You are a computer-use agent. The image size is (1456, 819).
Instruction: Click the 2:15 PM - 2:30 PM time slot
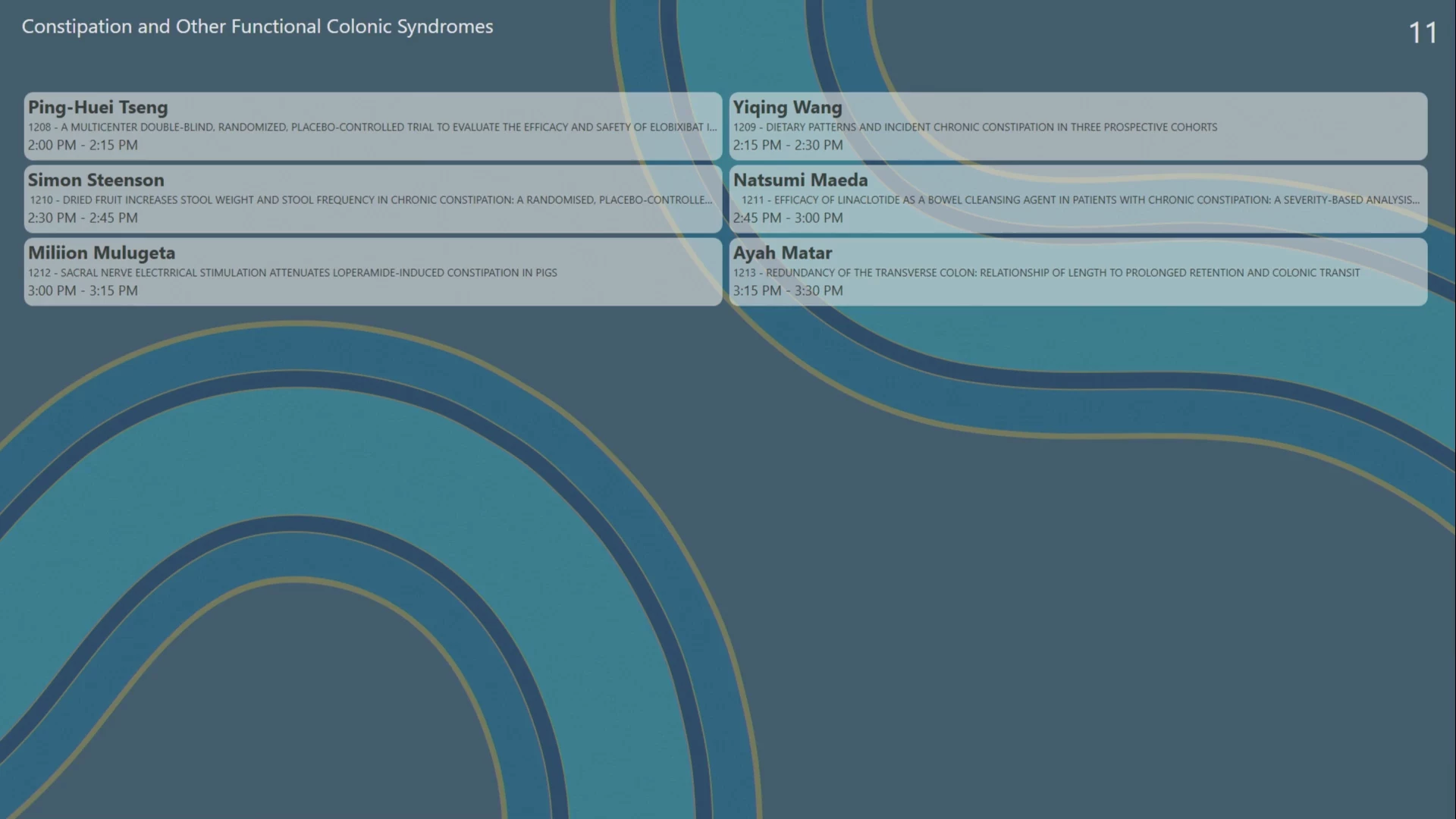coord(788,145)
